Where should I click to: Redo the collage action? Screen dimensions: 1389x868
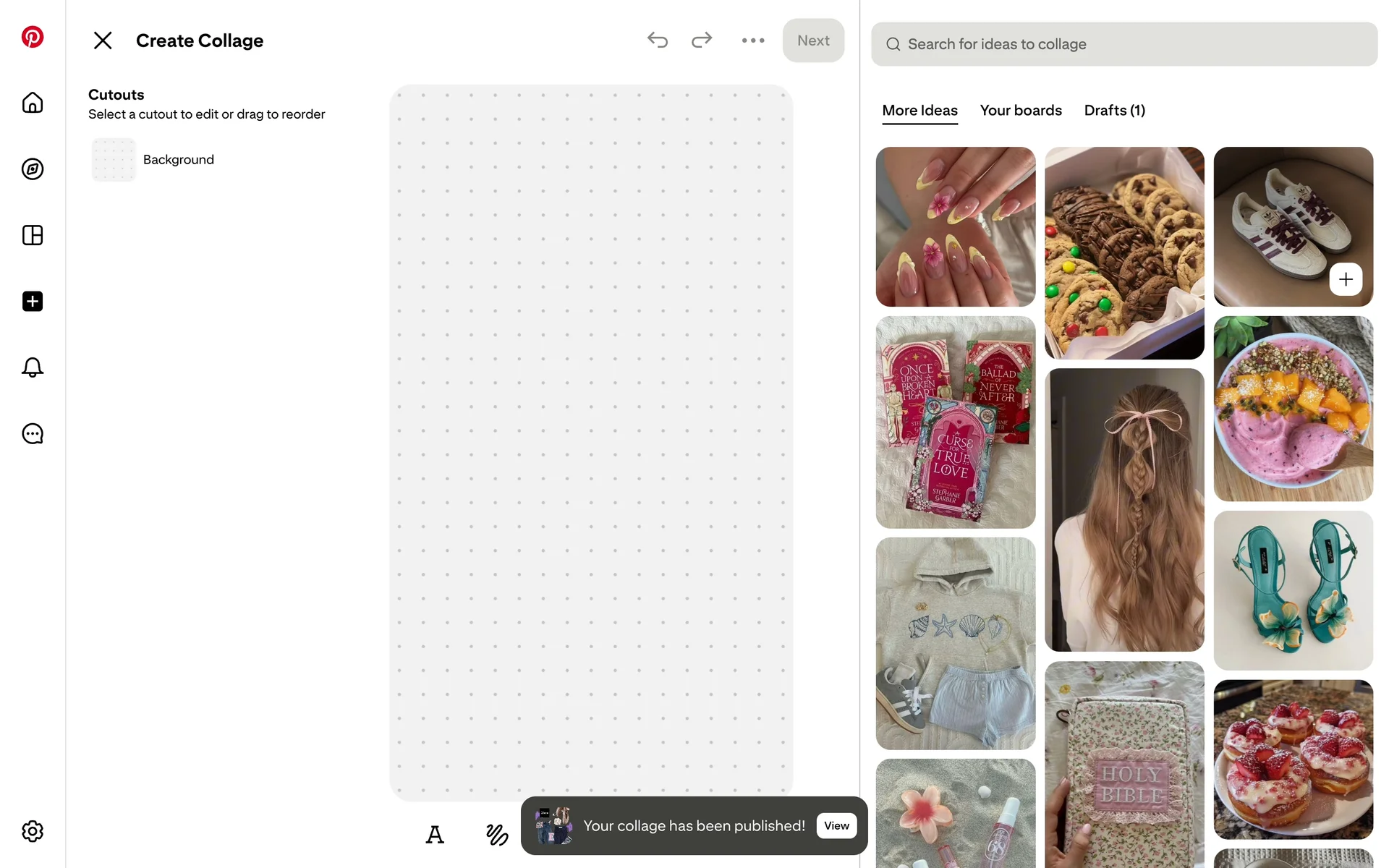tap(702, 41)
